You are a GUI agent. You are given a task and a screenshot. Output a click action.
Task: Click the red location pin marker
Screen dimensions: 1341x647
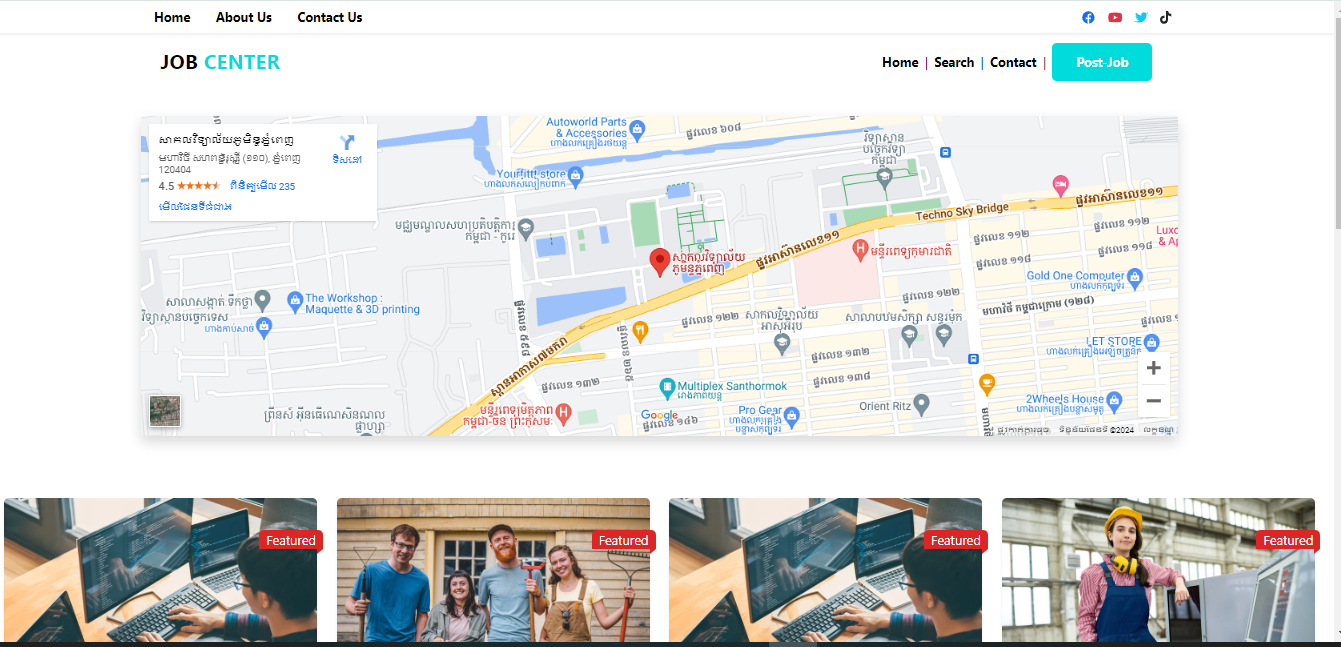[659, 262]
